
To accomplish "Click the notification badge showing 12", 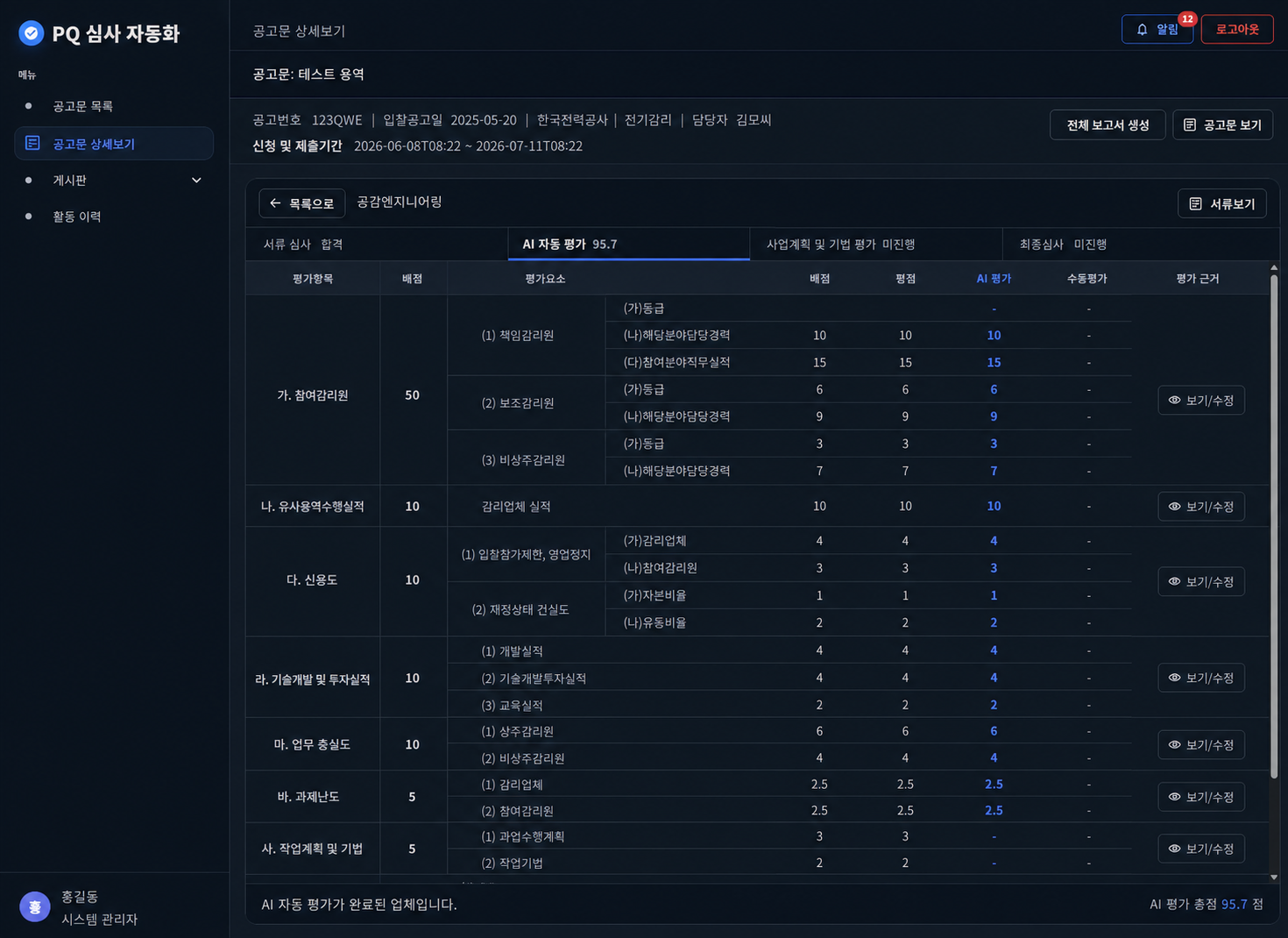I will [1187, 18].
